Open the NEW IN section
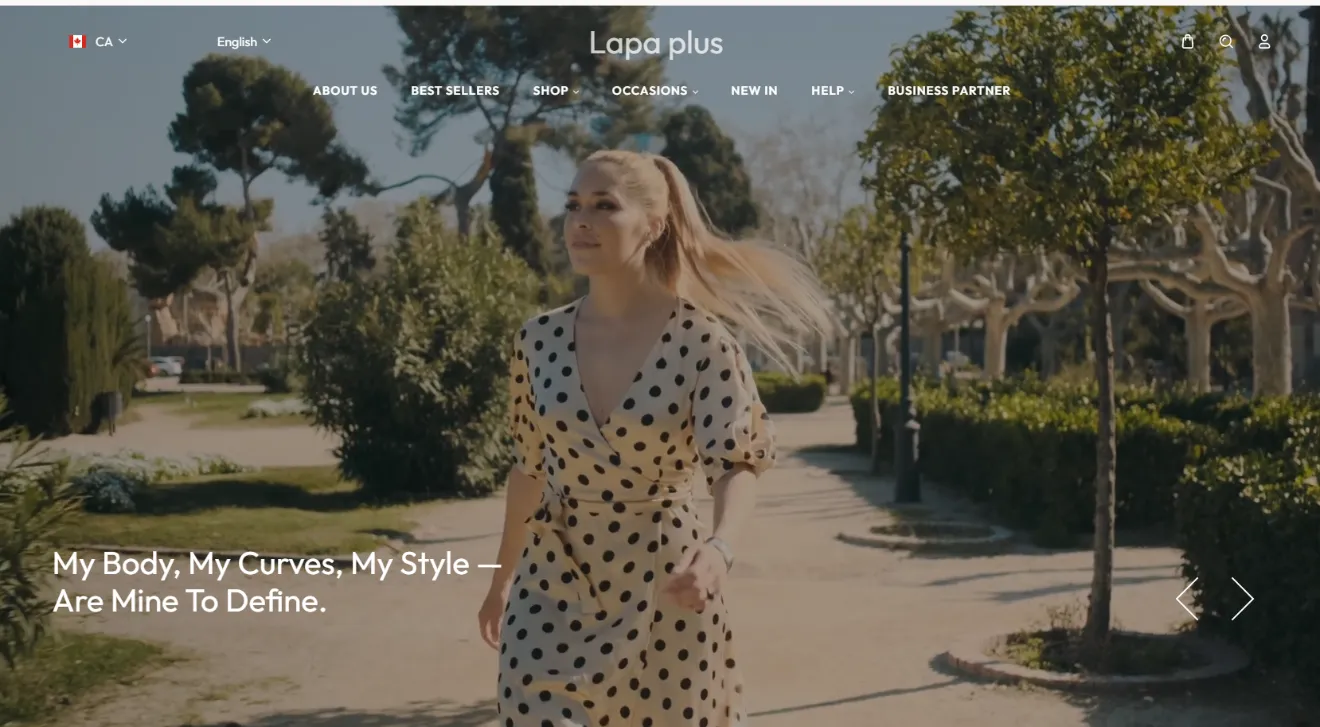1320x727 pixels. coord(754,90)
